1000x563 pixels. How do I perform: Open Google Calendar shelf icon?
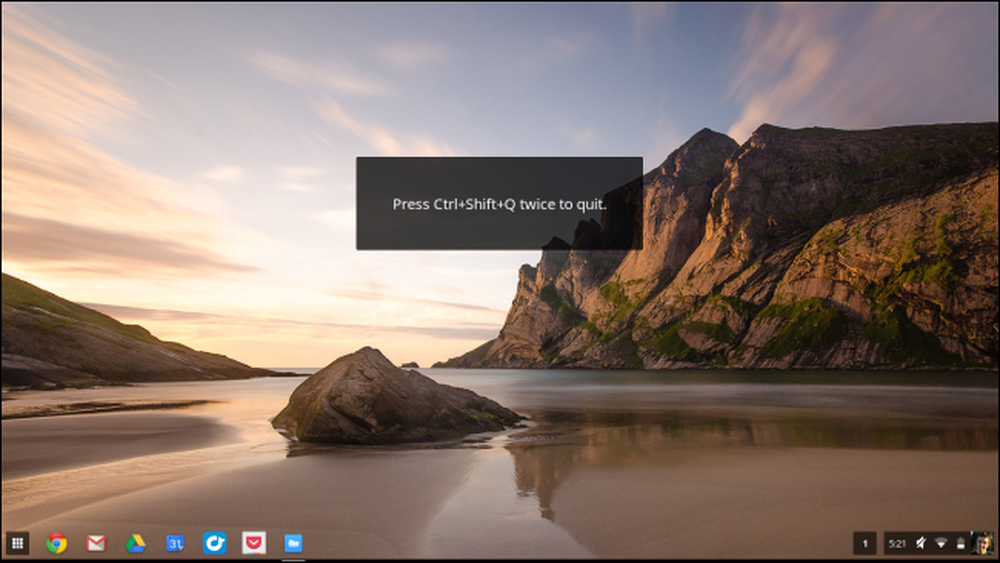(x=175, y=543)
